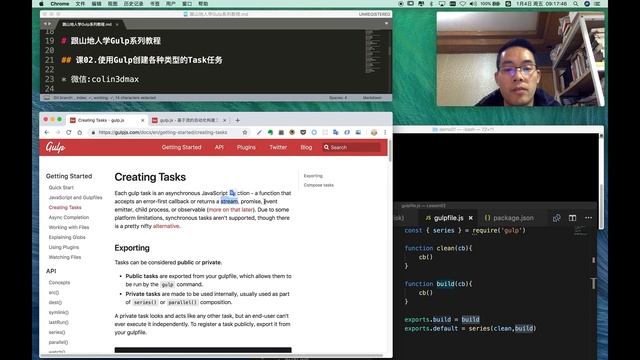Open Watching Files sidebar link
Image resolution: width=640 pixels, height=360 pixels.
[x=65, y=257]
